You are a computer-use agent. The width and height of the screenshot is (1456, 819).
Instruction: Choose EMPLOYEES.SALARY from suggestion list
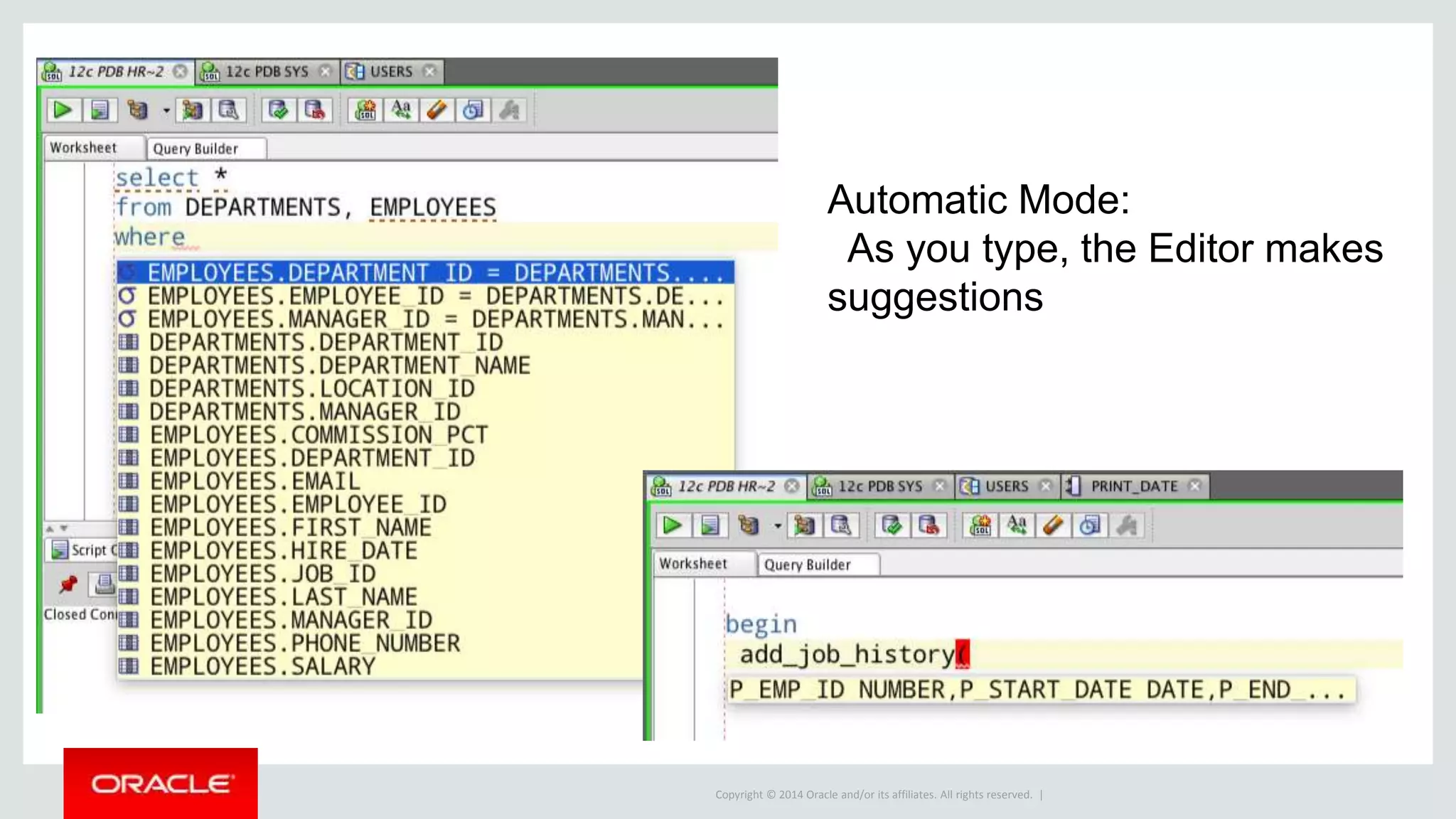point(380,666)
